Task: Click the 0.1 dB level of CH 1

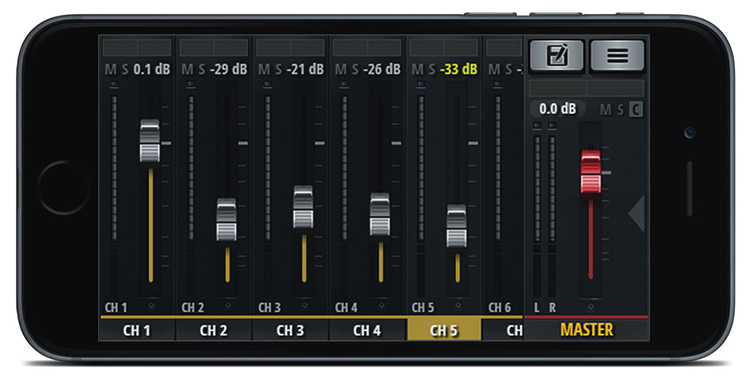Action: coord(152,69)
